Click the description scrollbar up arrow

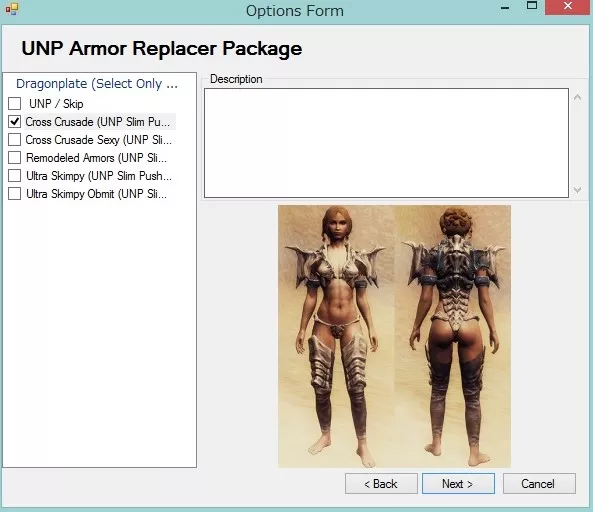coord(577,98)
